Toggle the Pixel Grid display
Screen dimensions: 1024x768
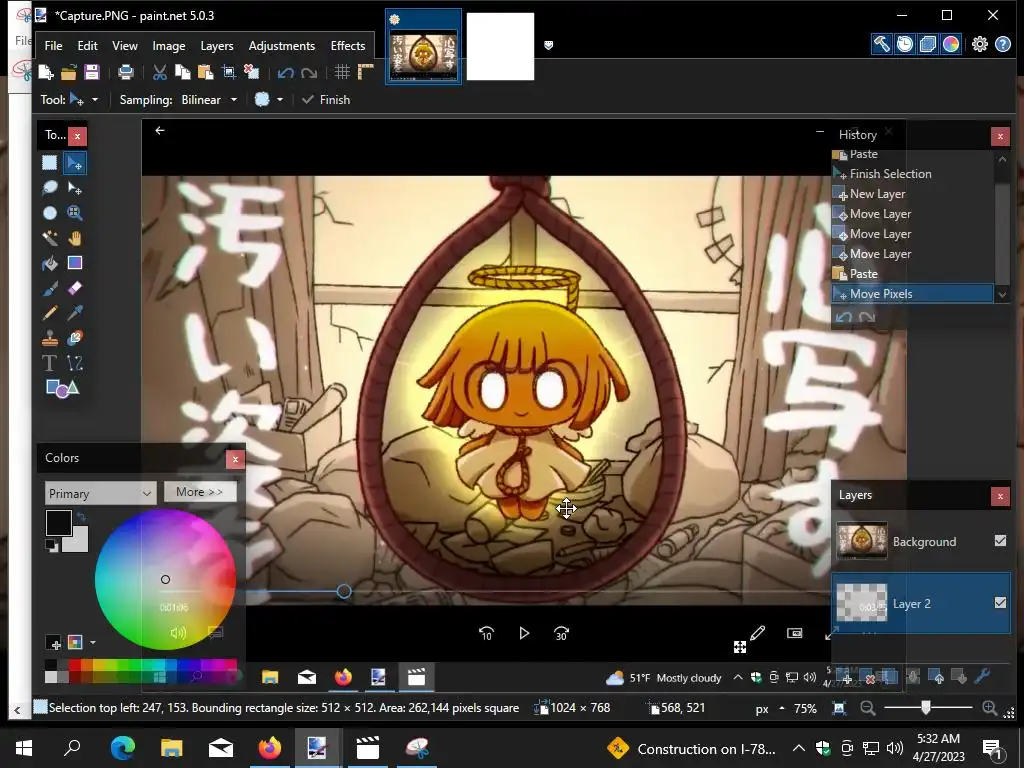[x=342, y=72]
